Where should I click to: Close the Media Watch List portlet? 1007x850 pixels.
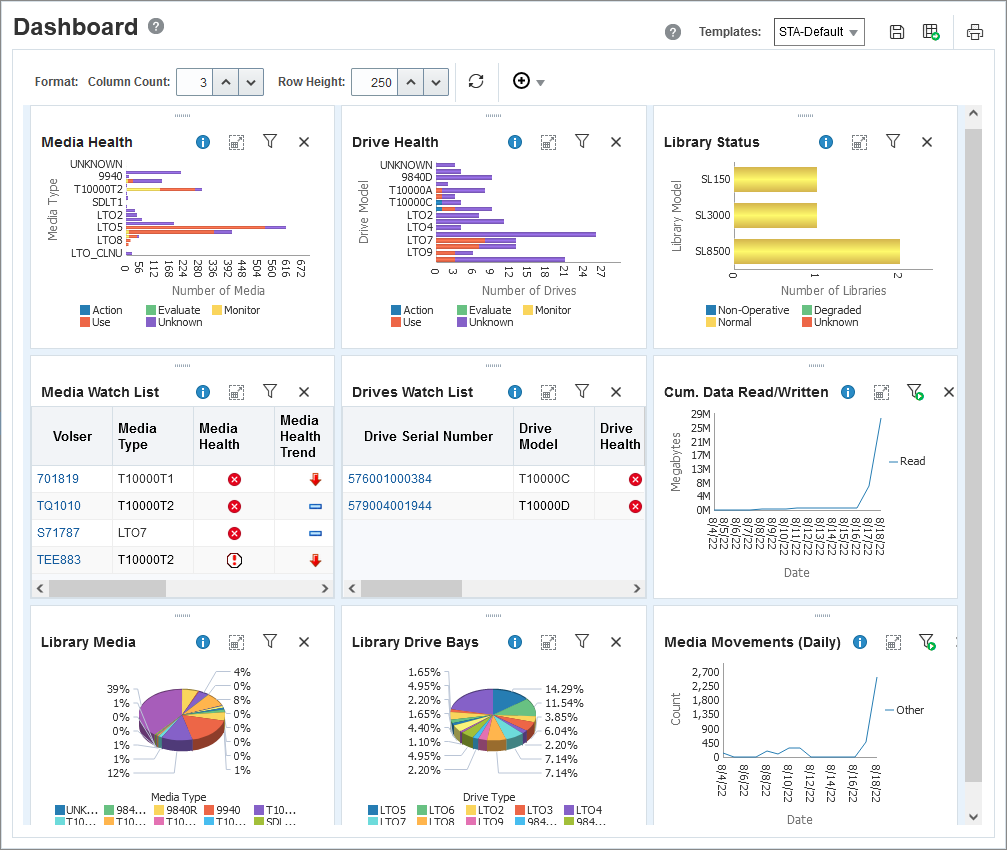point(304,392)
